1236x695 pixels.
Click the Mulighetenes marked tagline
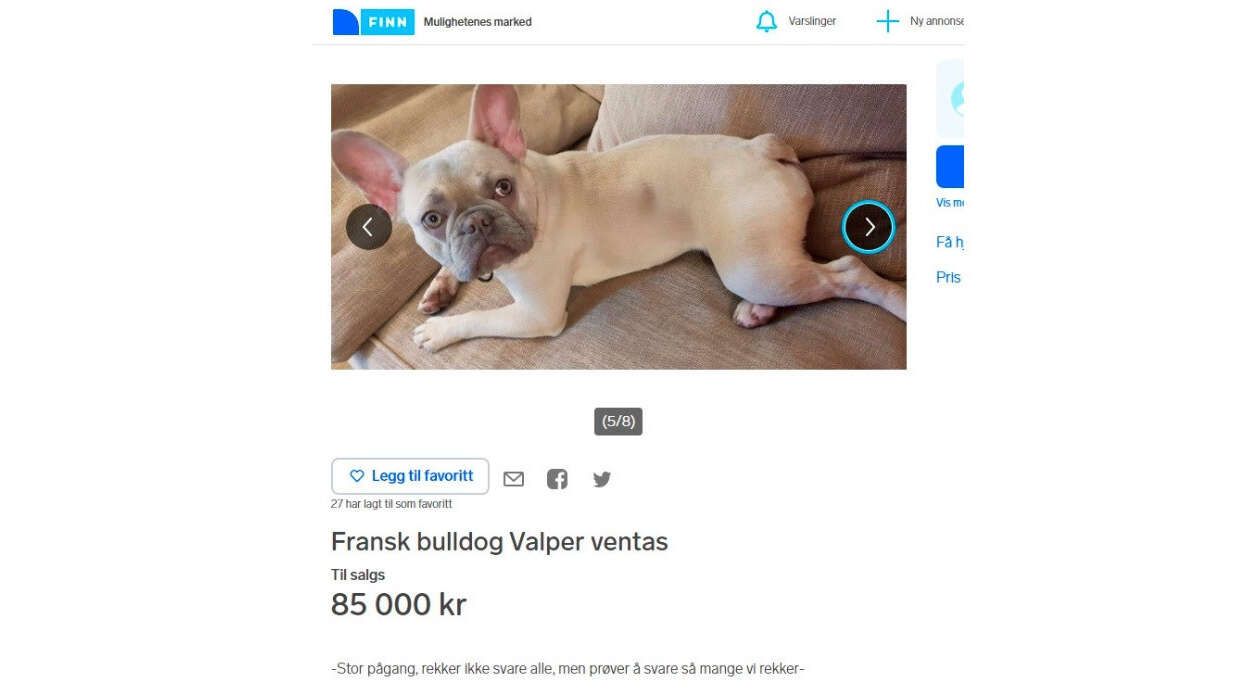[x=478, y=22]
